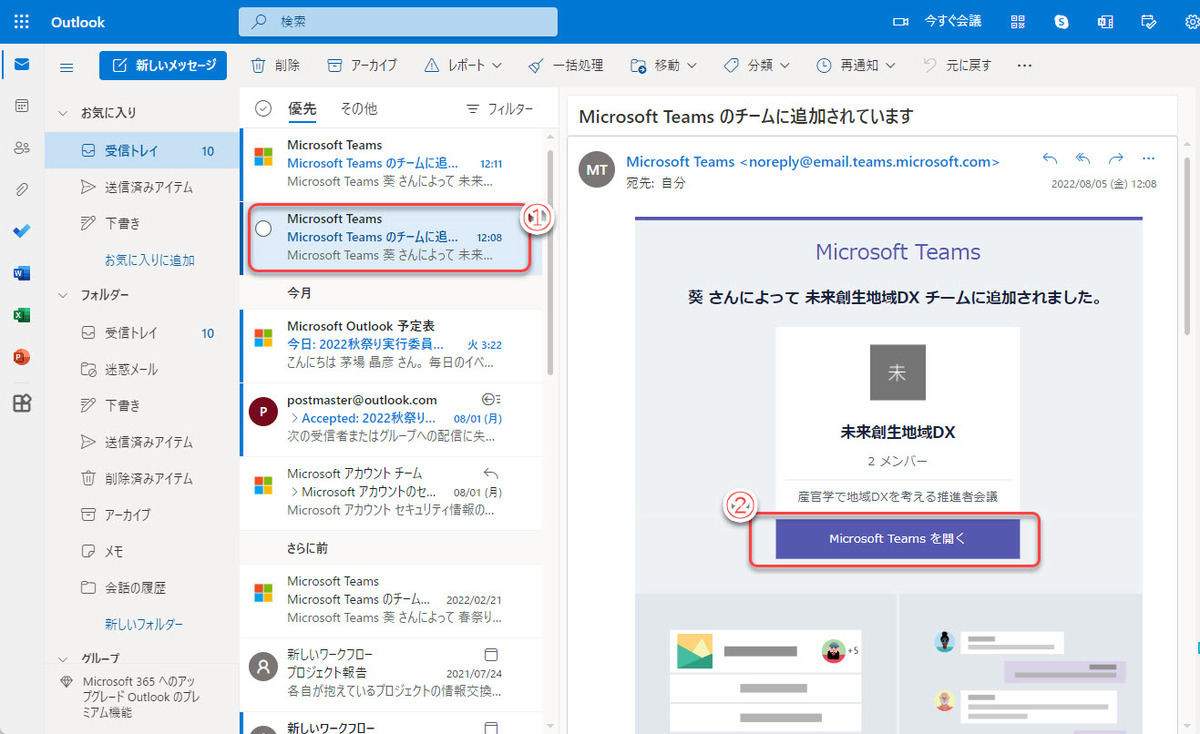The height and width of the screenshot is (734, 1200).
Task: Click the 未 team avatar tile
Action: click(x=897, y=373)
